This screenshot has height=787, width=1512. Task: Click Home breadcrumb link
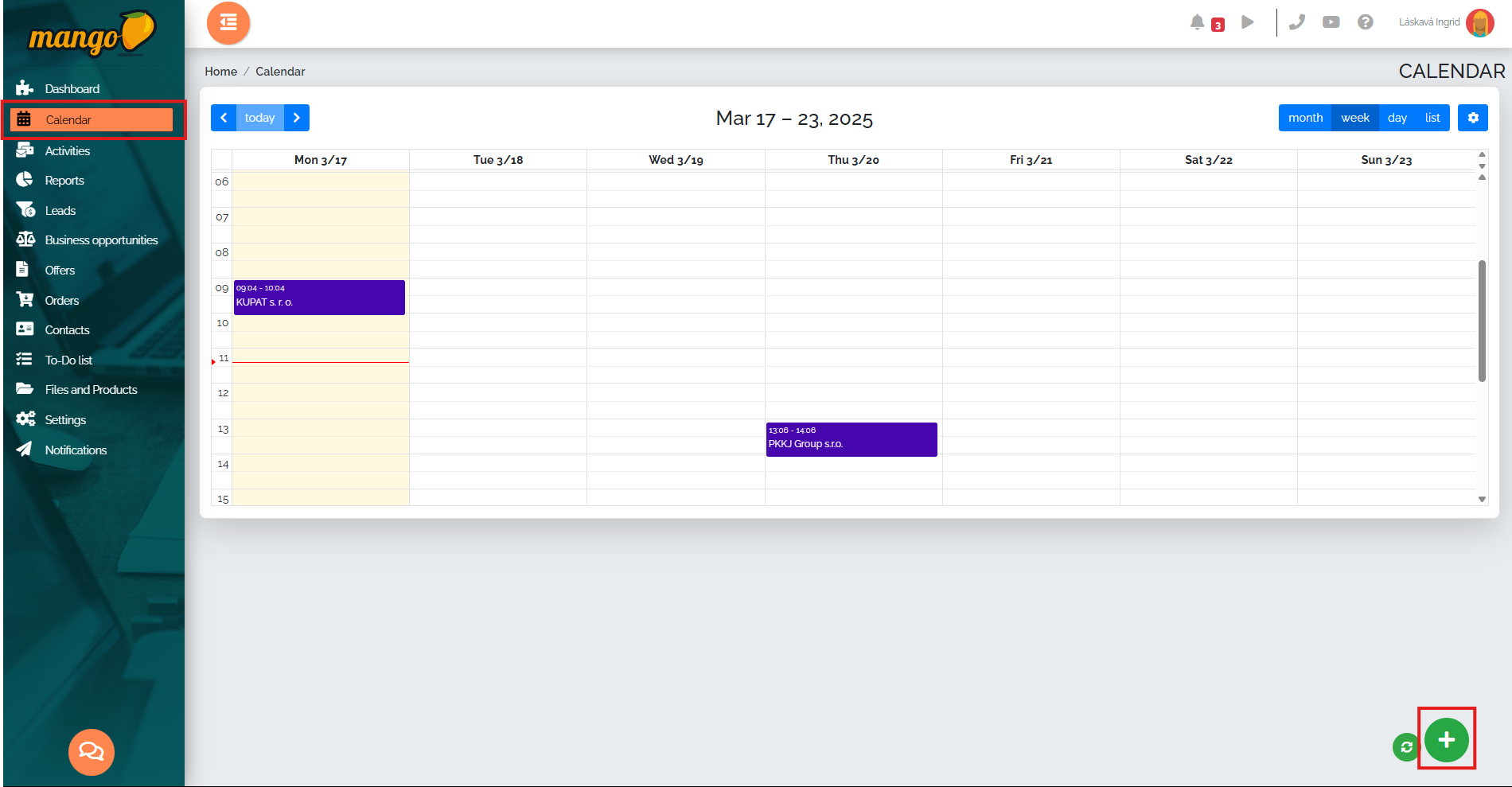pyautogui.click(x=220, y=72)
